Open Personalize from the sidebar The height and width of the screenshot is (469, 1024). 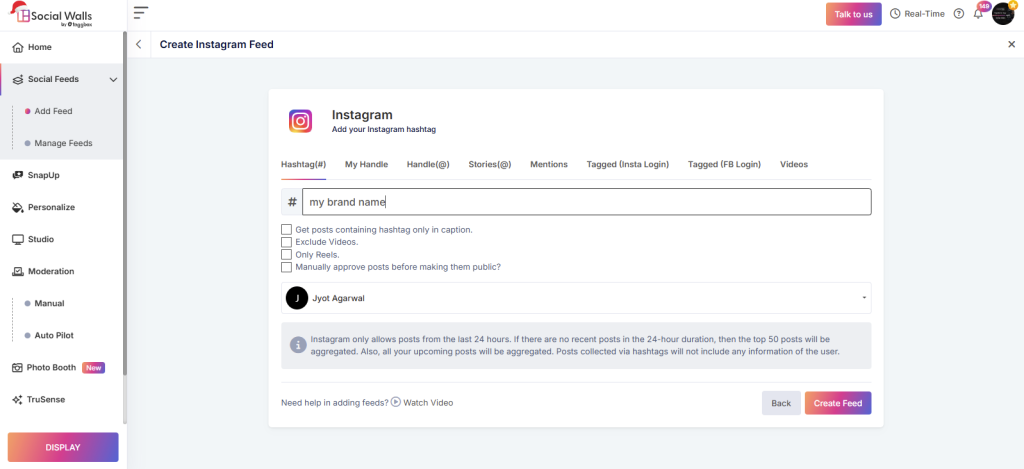(x=50, y=207)
